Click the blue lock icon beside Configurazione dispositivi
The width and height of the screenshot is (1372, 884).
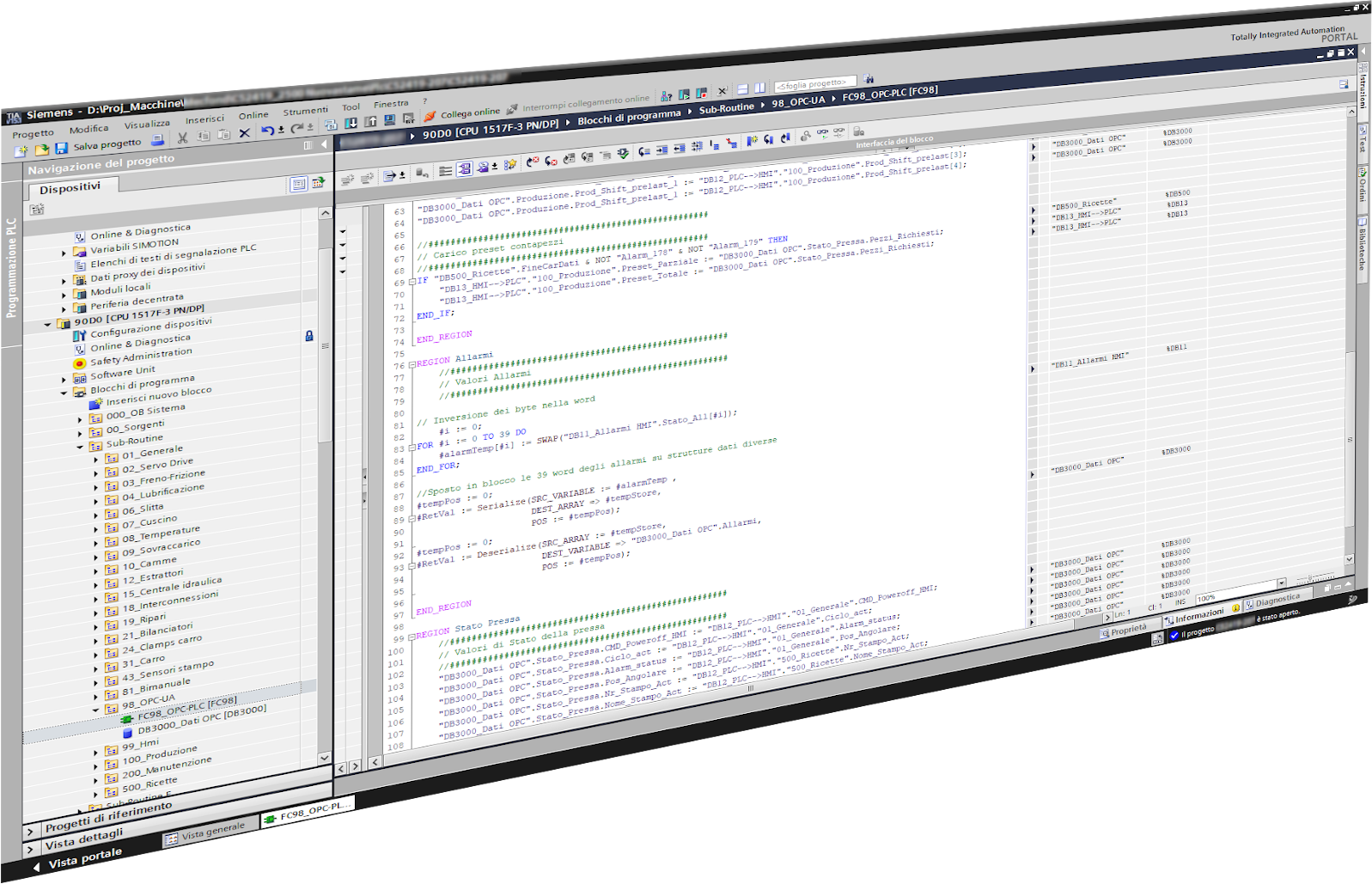pos(309,336)
